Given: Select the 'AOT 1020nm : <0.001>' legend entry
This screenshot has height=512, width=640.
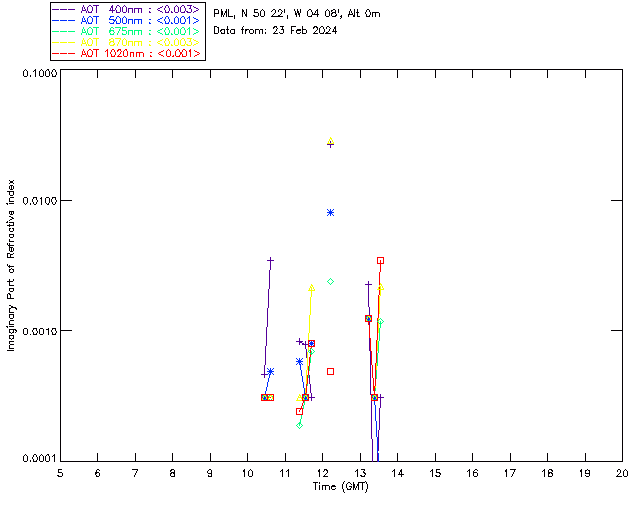Looking at the screenshot, I should pos(126,53).
